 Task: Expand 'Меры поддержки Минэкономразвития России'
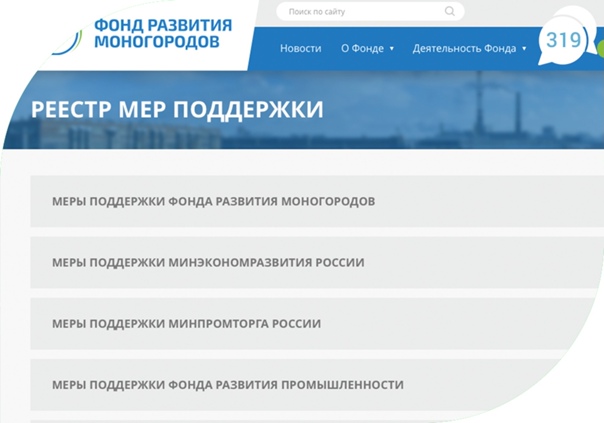(317, 262)
